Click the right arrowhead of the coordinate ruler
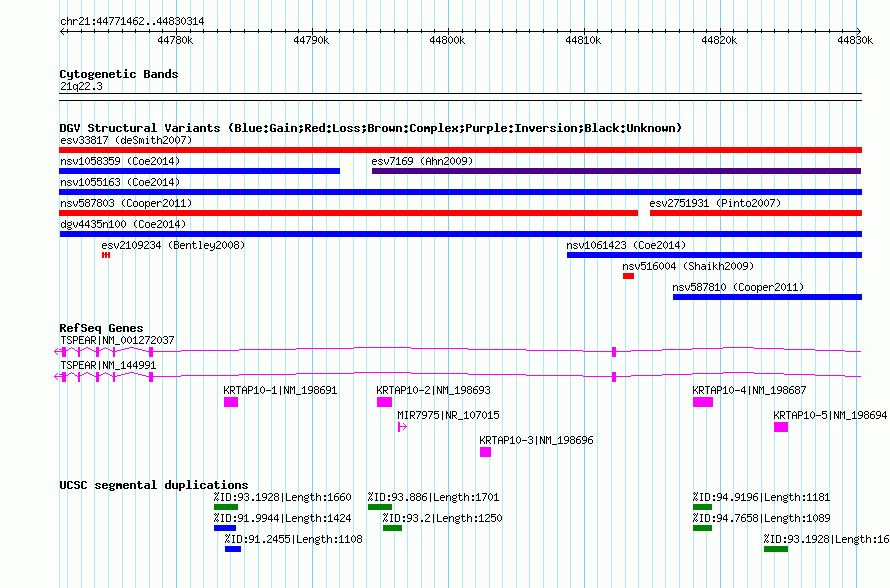This screenshot has width=890, height=588. [x=859, y=32]
